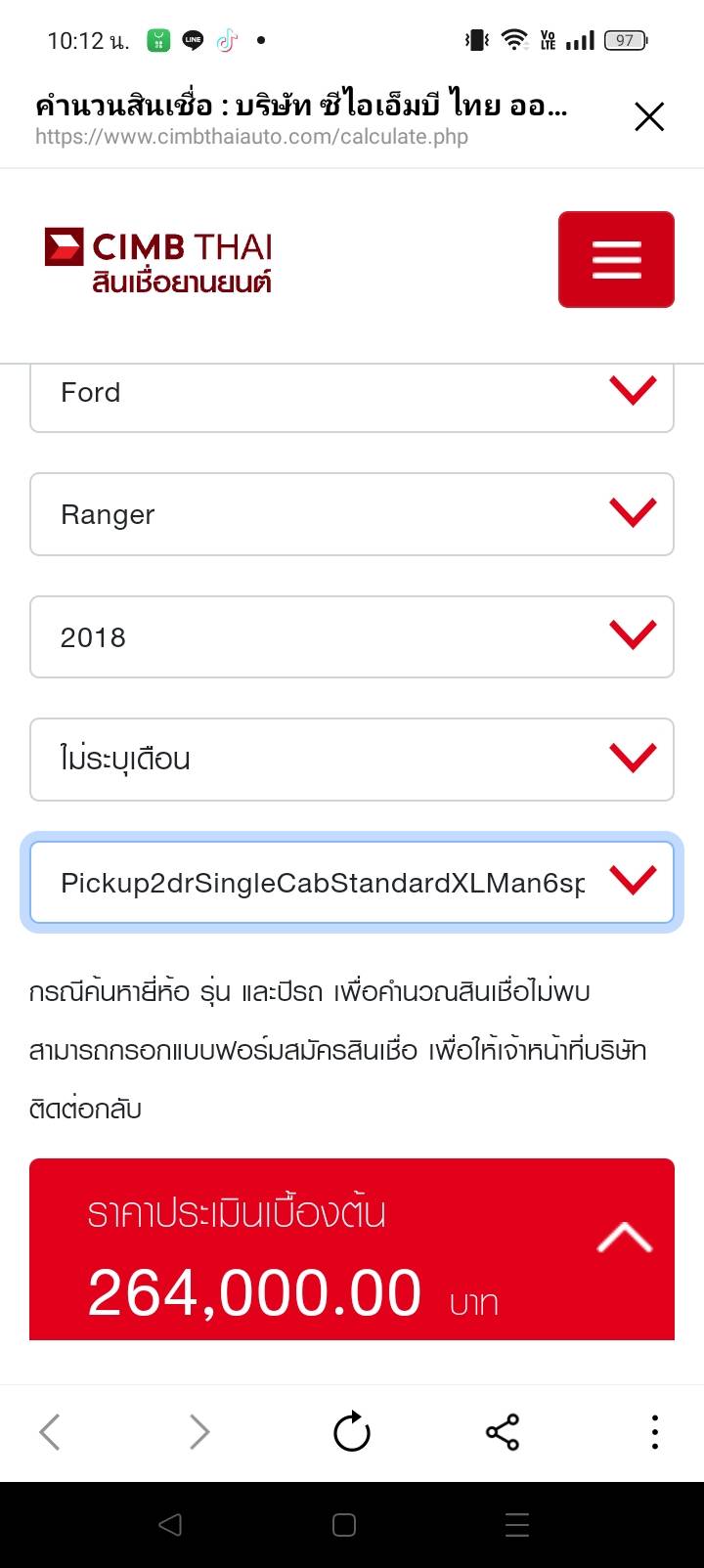Open the ไม่ระบุเดือน month dropdown
The width and height of the screenshot is (704, 1568).
(352, 760)
